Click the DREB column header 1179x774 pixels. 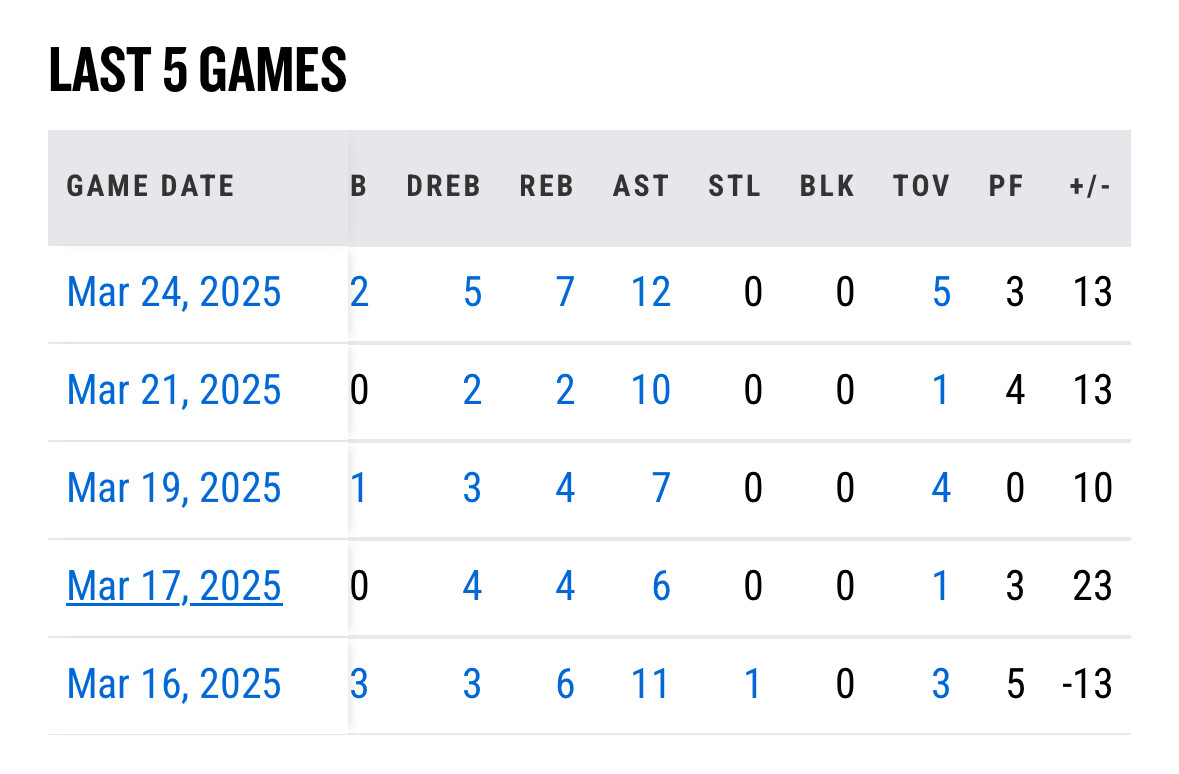point(444,186)
